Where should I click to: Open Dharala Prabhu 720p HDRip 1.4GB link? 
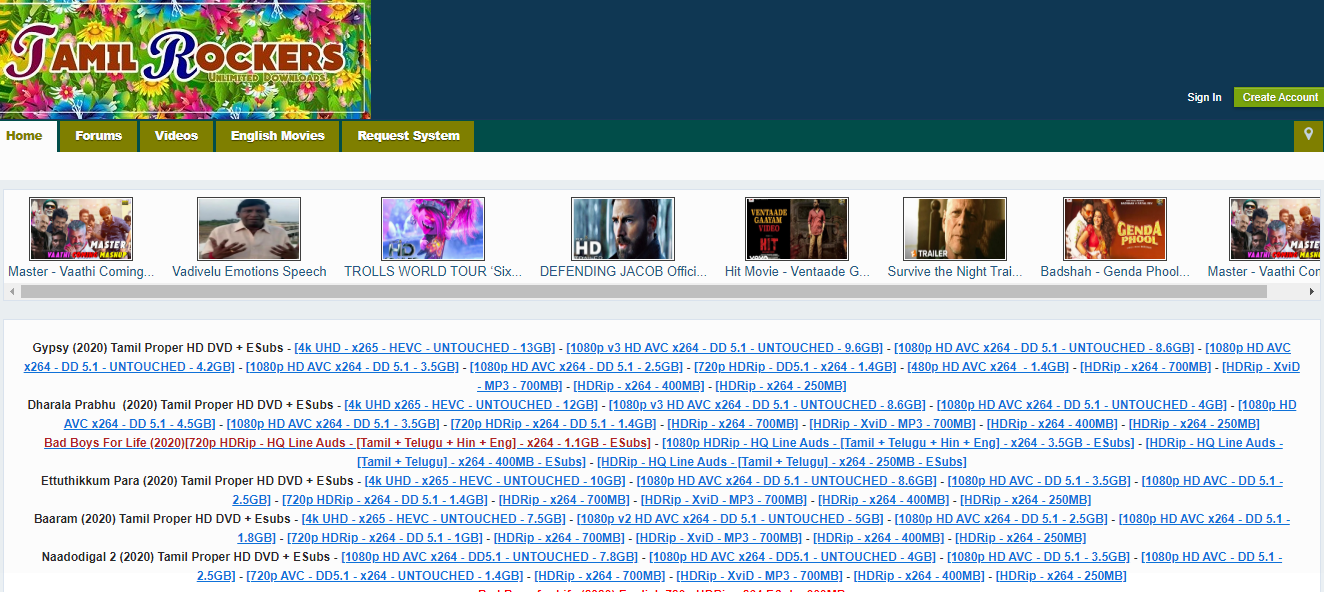553,424
